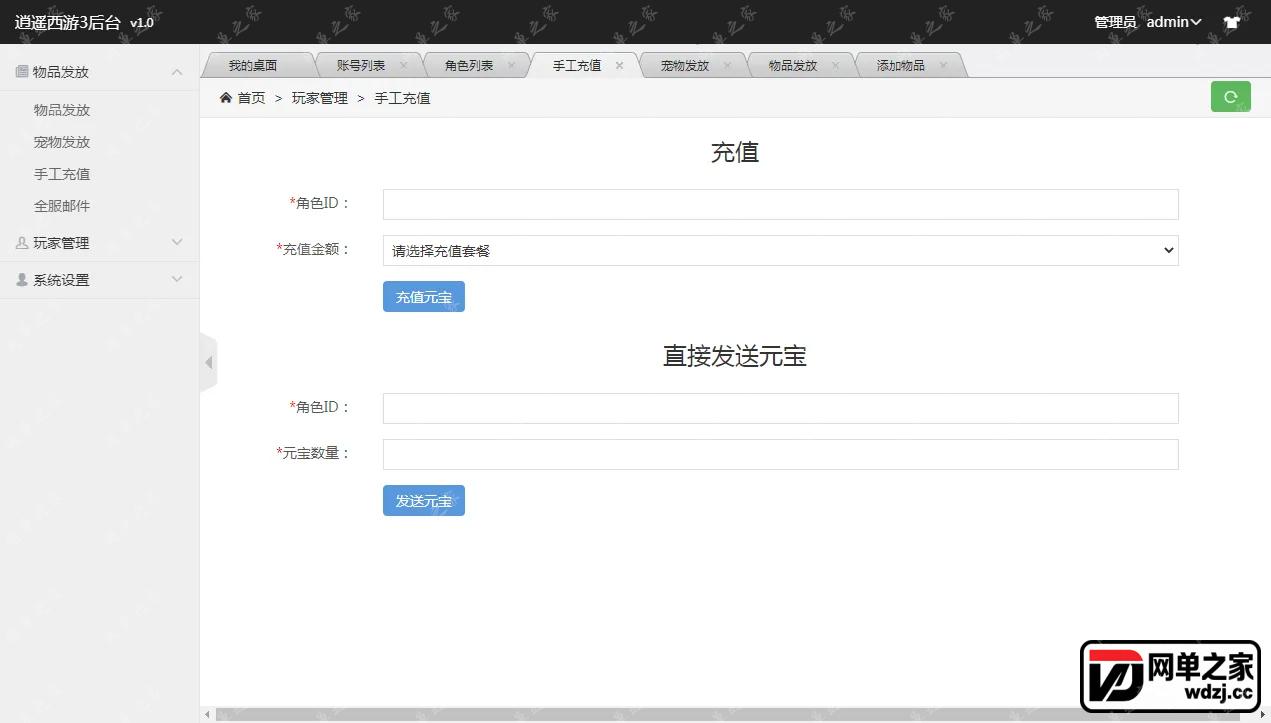This screenshot has height=723, width=1271.
Task: Focus the 元宝数量 input field
Action: coord(780,454)
